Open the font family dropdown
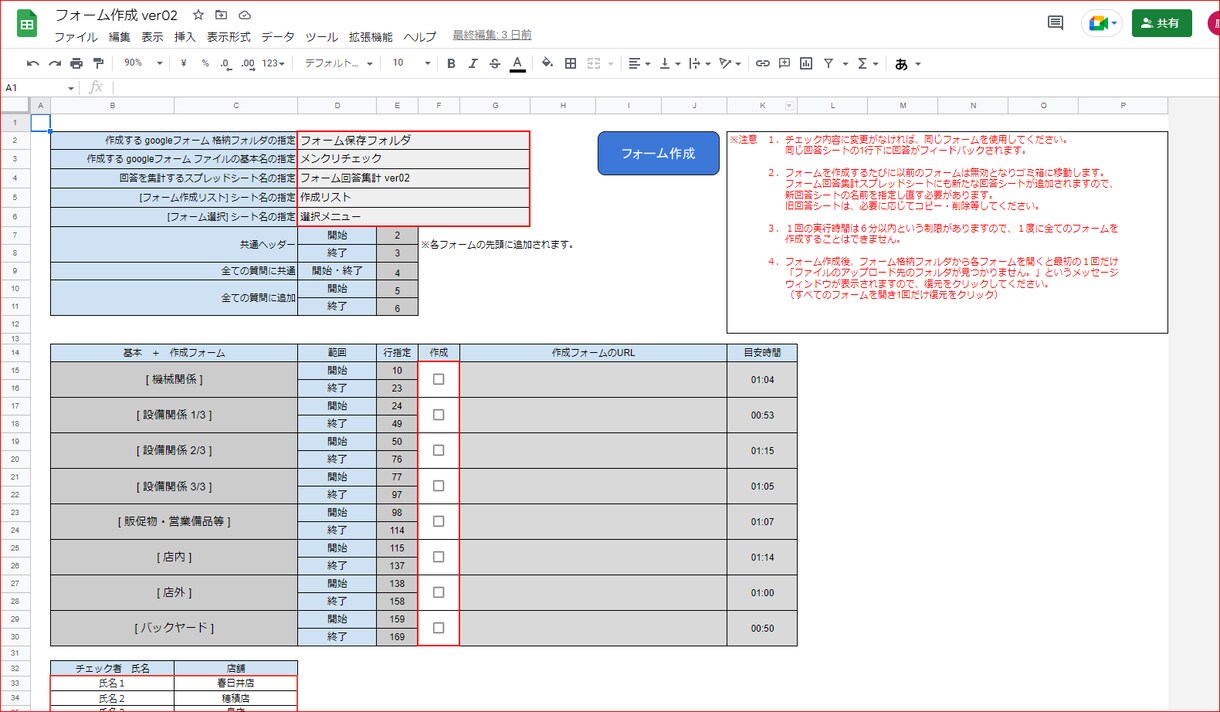 339,63
